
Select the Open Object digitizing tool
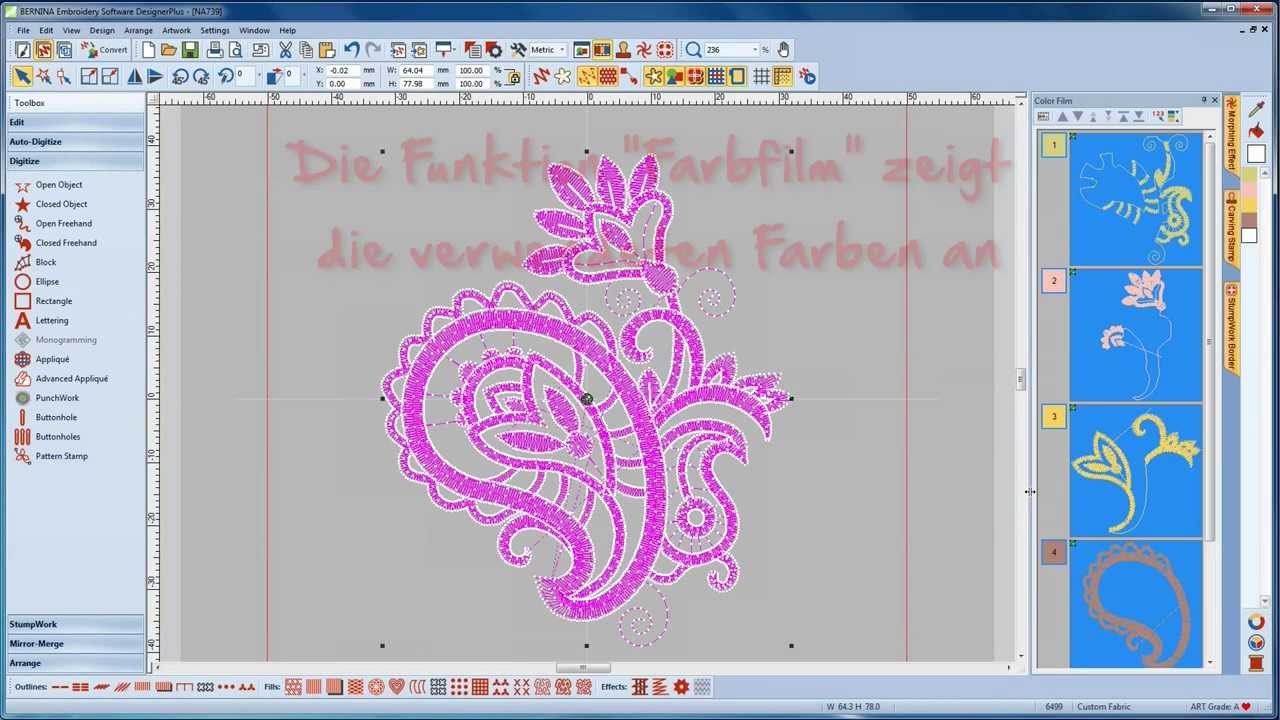coord(59,184)
